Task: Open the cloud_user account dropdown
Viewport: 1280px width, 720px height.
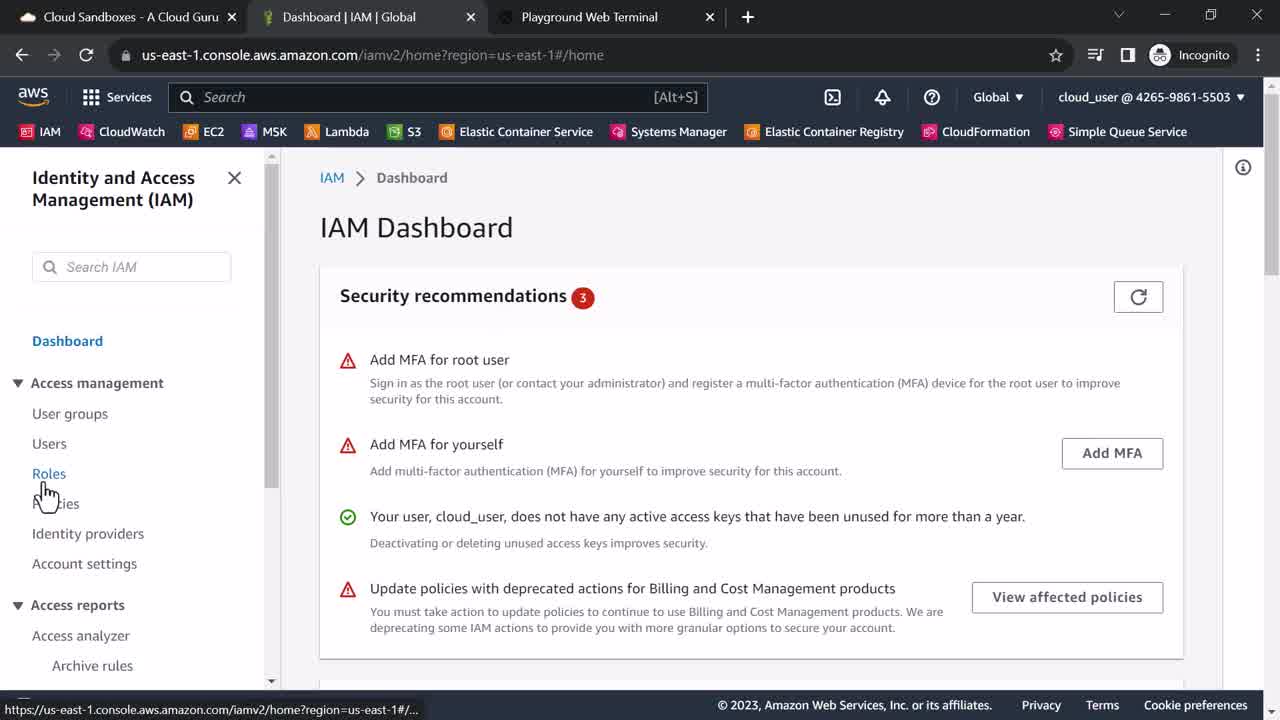Action: pyautogui.click(x=1152, y=97)
